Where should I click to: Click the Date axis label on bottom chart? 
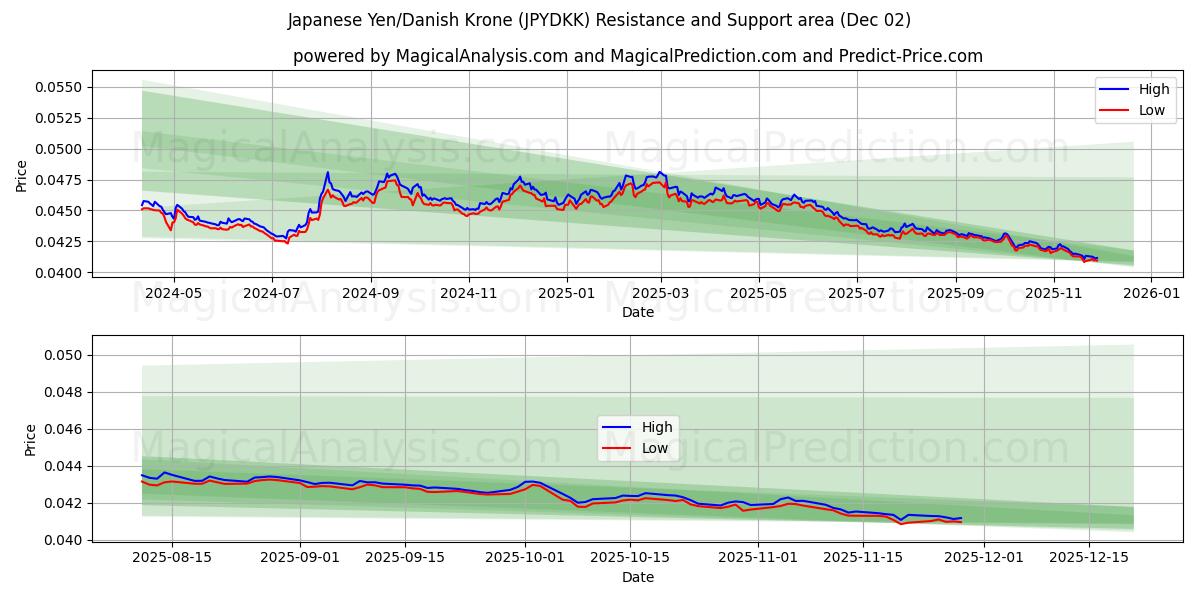coord(638,577)
